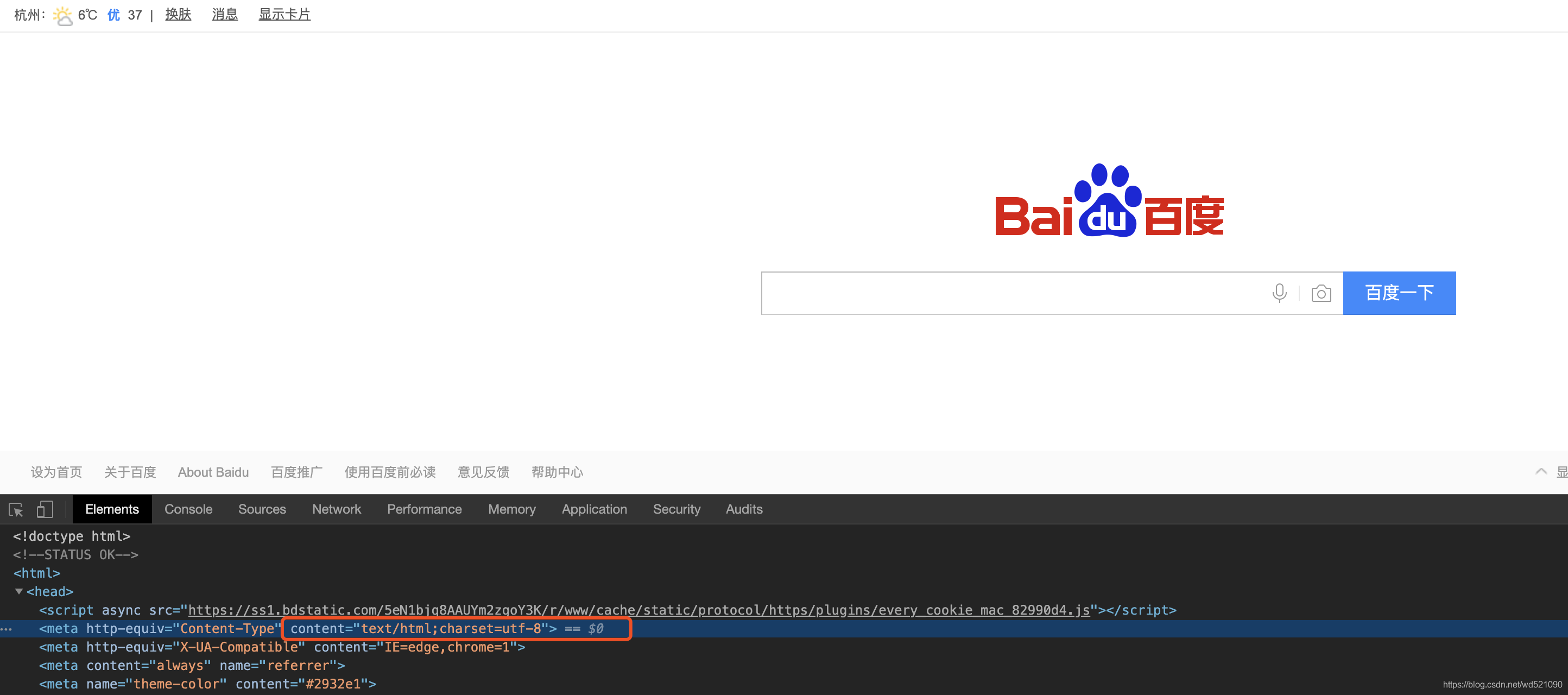Image resolution: width=1568 pixels, height=695 pixels.
Task: Click the weather sun icon
Action: (x=62, y=15)
